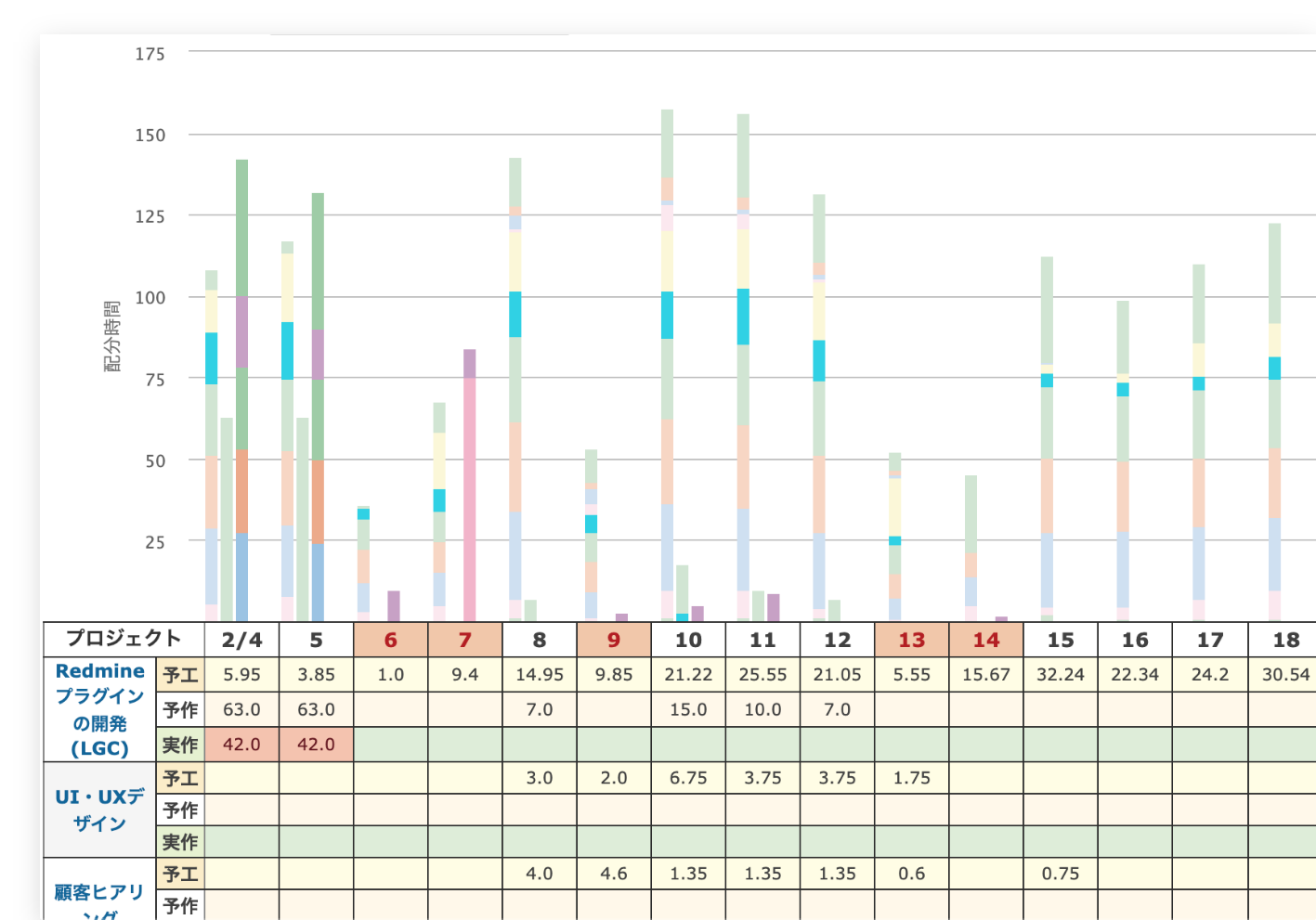Select the 21.22 cell in column 10
The height and width of the screenshot is (920, 1316).
(x=688, y=675)
